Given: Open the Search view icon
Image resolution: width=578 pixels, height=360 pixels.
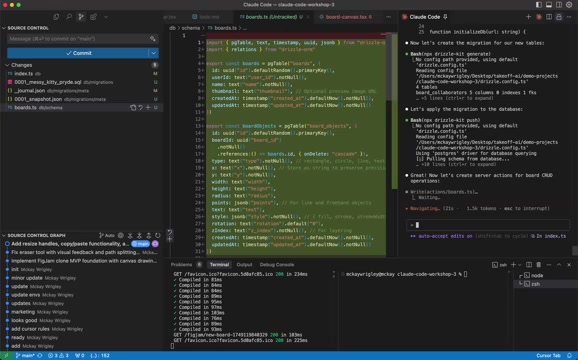Looking at the screenshot, I should click(69, 17).
